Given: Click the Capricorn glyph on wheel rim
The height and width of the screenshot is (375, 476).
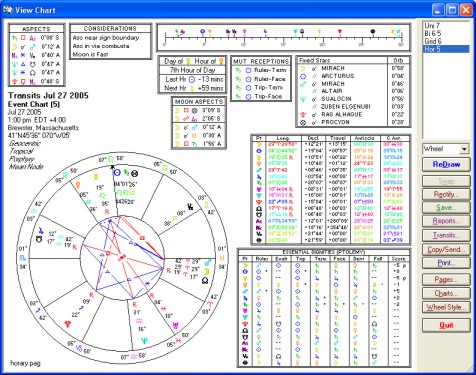Looking at the screenshot, I should point(79,348).
